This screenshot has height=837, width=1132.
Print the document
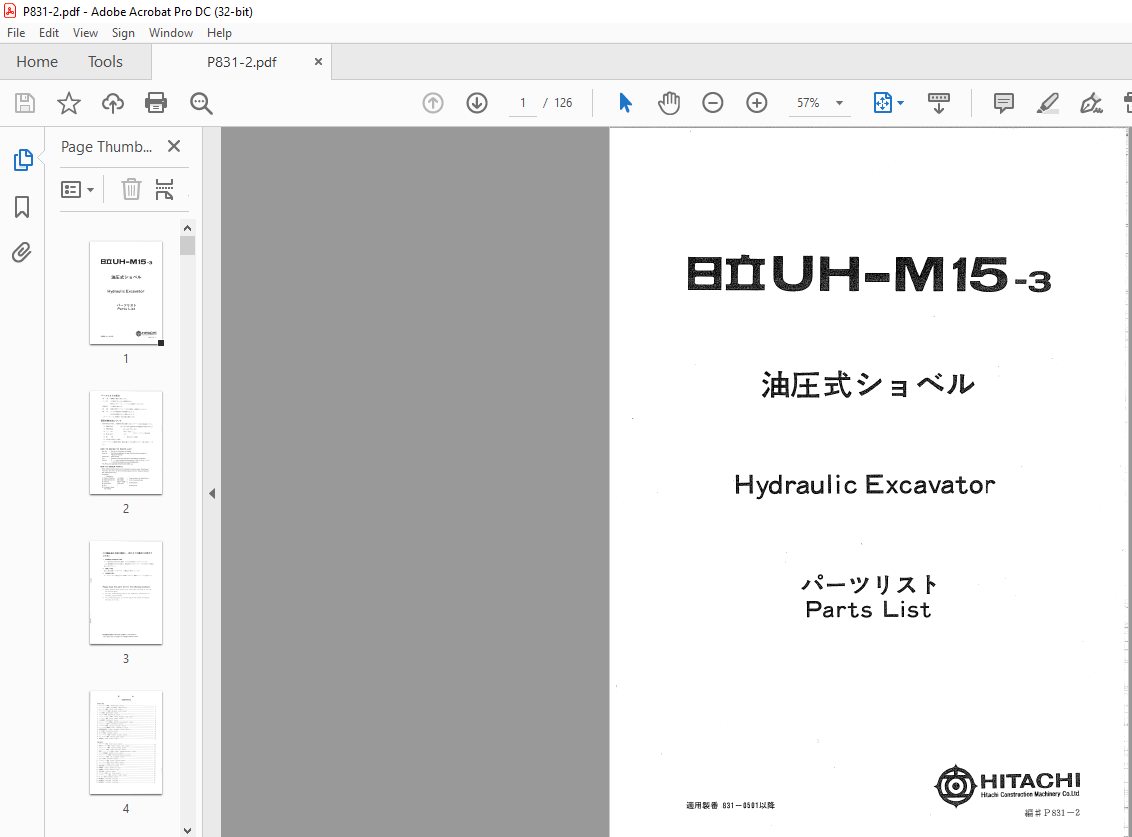[x=156, y=103]
